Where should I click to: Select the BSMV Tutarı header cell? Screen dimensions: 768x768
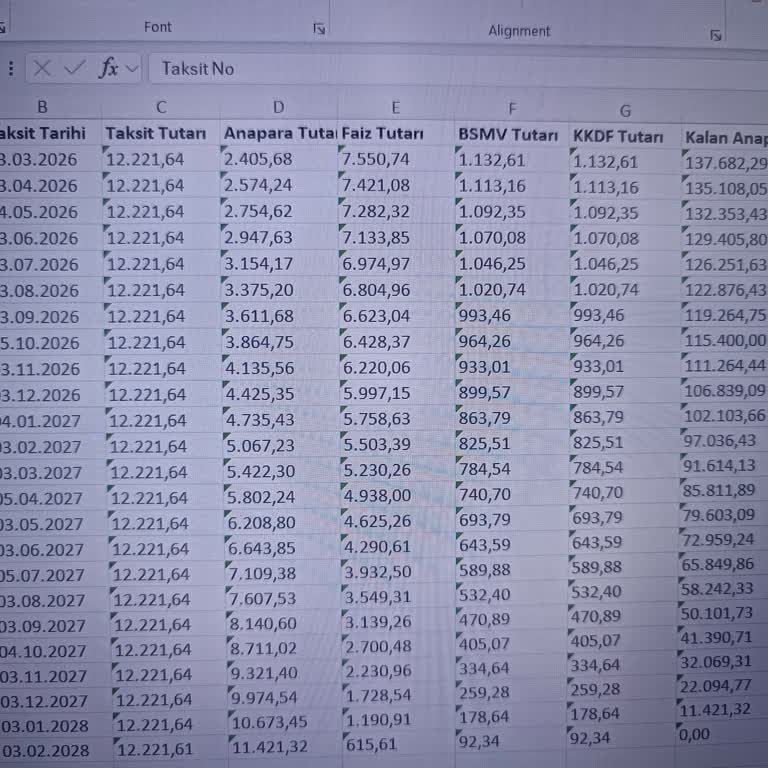click(x=512, y=134)
